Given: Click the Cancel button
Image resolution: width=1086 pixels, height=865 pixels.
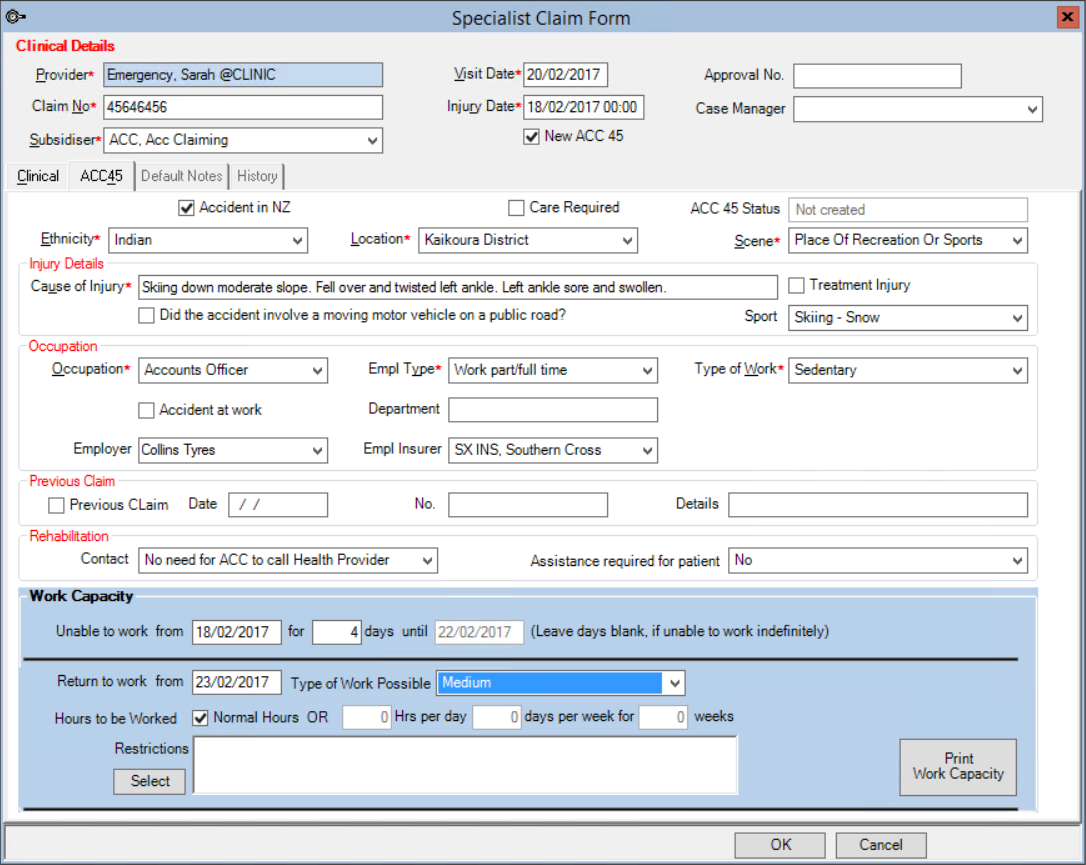Looking at the screenshot, I should 881,845.
